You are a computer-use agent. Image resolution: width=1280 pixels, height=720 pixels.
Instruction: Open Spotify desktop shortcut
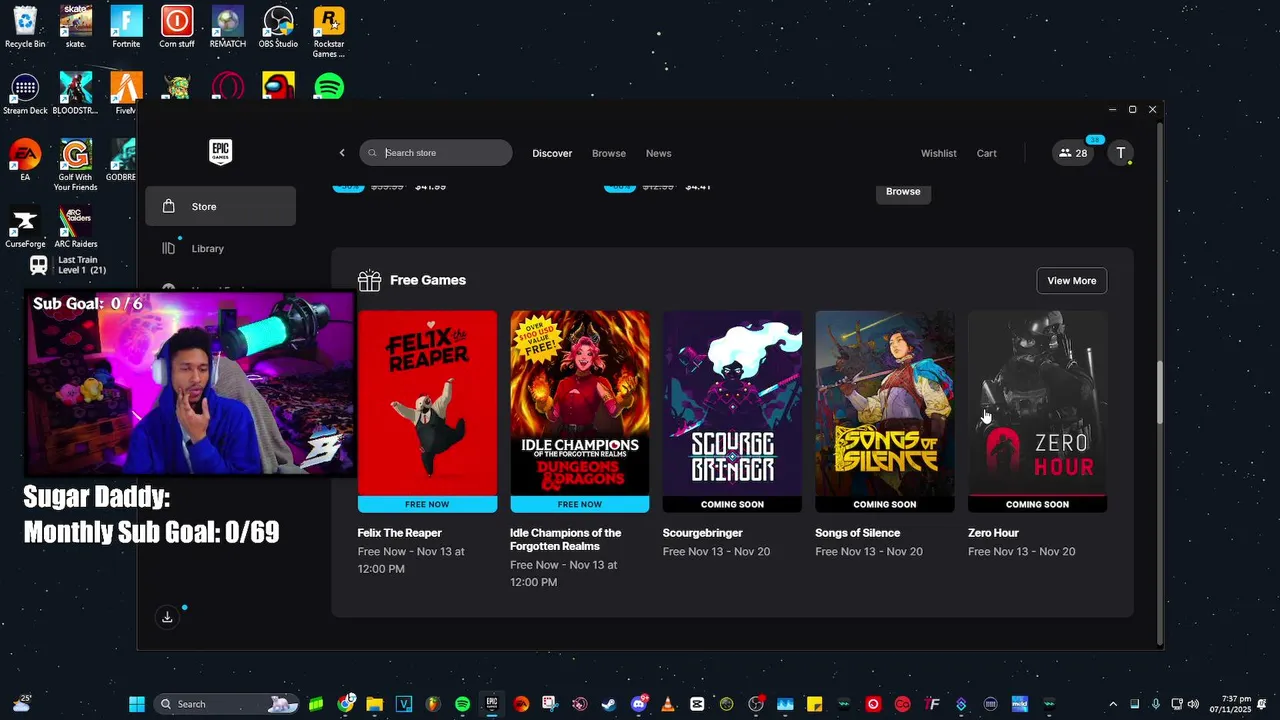click(x=329, y=86)
